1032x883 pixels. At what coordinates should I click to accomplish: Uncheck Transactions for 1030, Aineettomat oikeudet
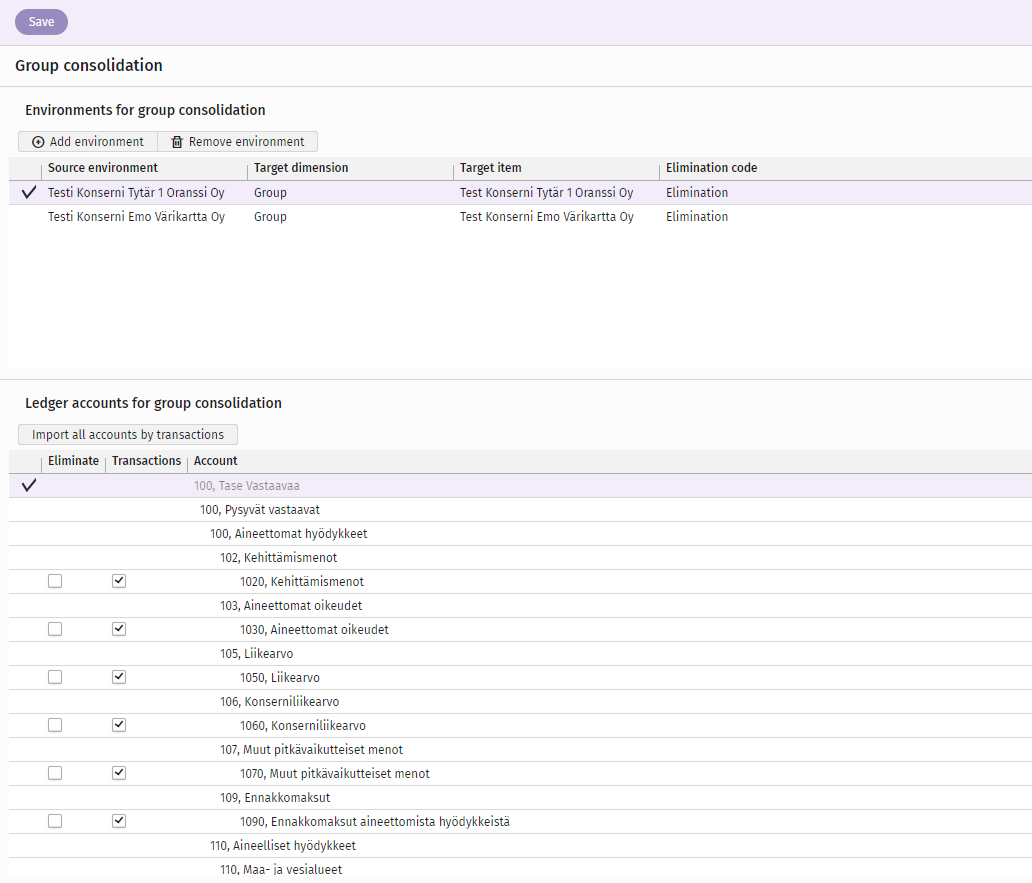(x=119, y=629)
